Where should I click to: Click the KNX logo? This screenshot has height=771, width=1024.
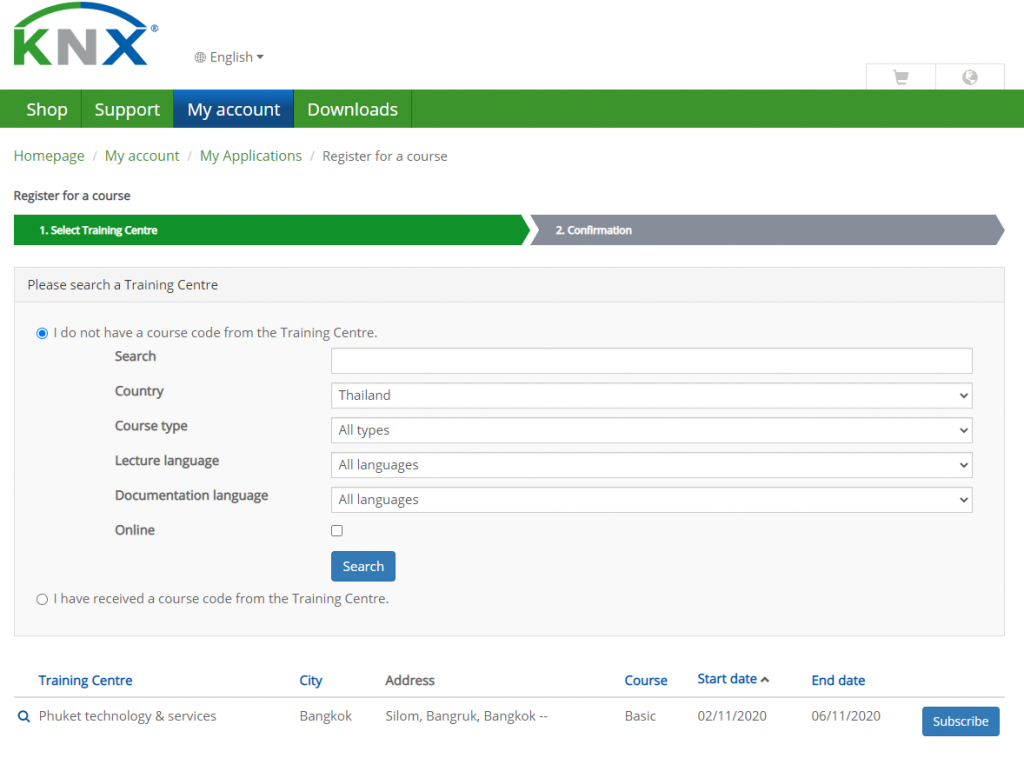[86, 34]
